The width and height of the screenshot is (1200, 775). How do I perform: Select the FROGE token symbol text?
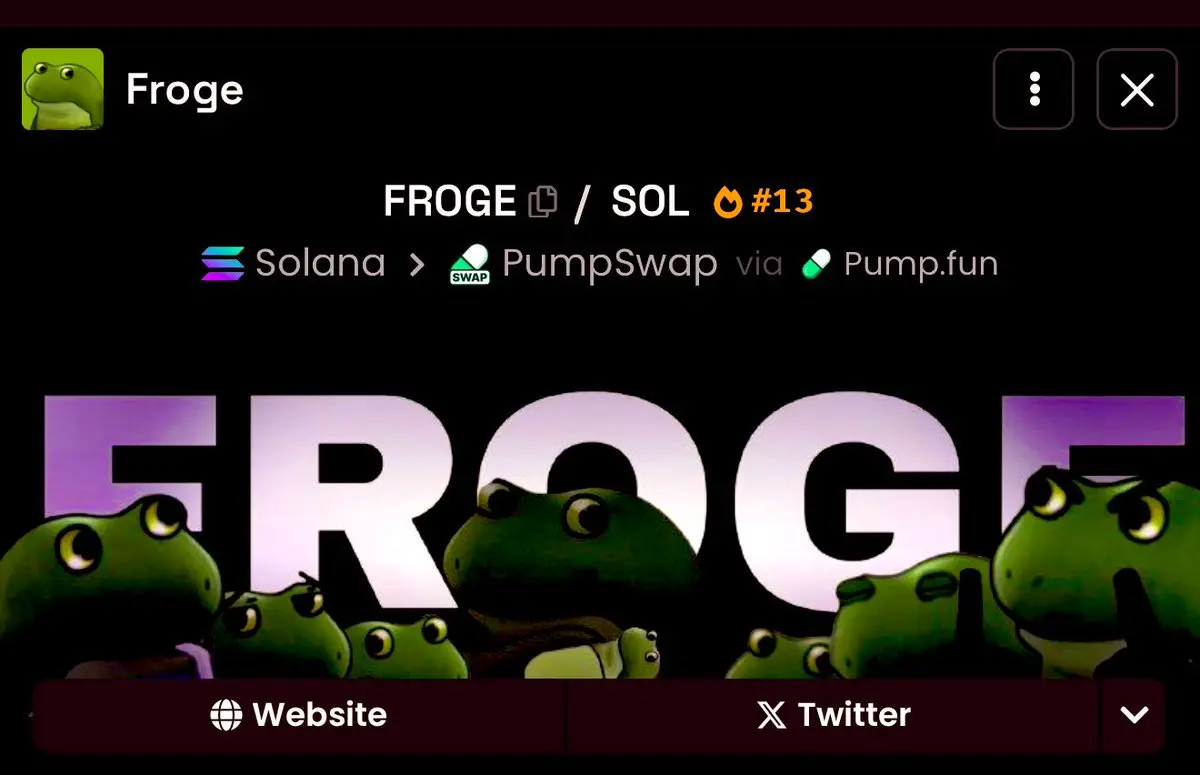pyautogui.click(x=450, y=202)
